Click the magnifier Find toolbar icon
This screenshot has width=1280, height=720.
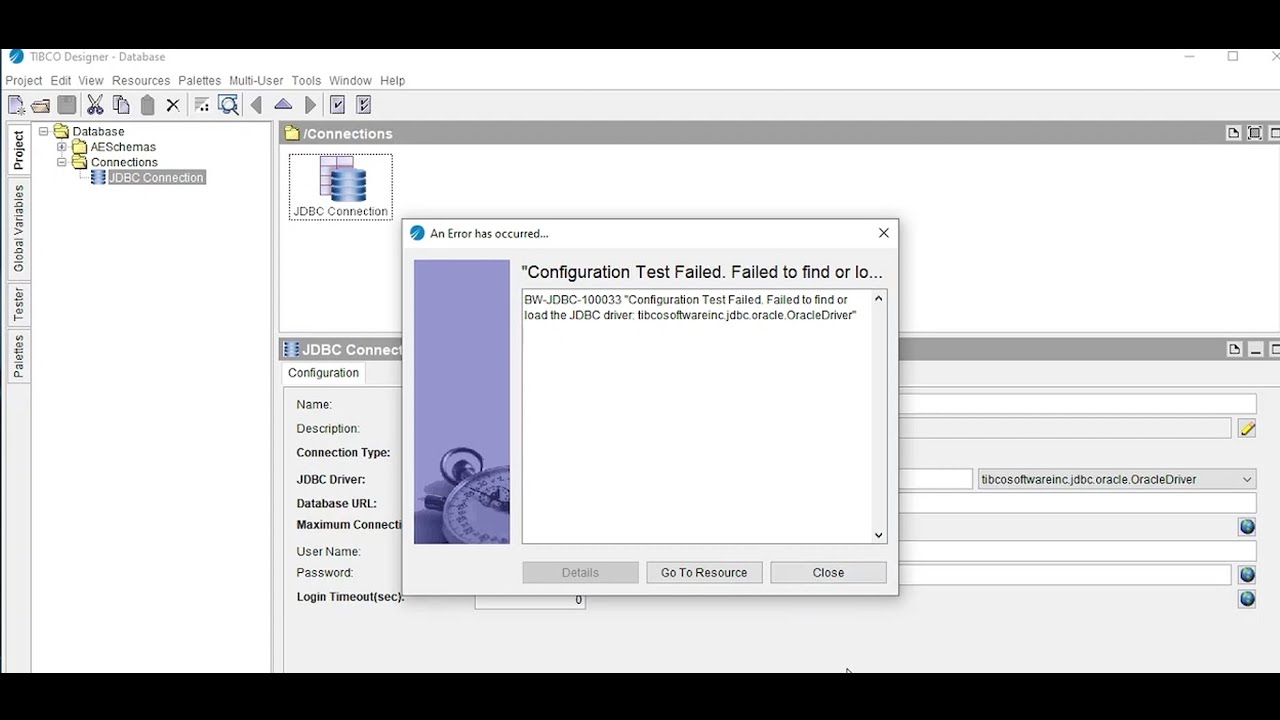[228, 105]
